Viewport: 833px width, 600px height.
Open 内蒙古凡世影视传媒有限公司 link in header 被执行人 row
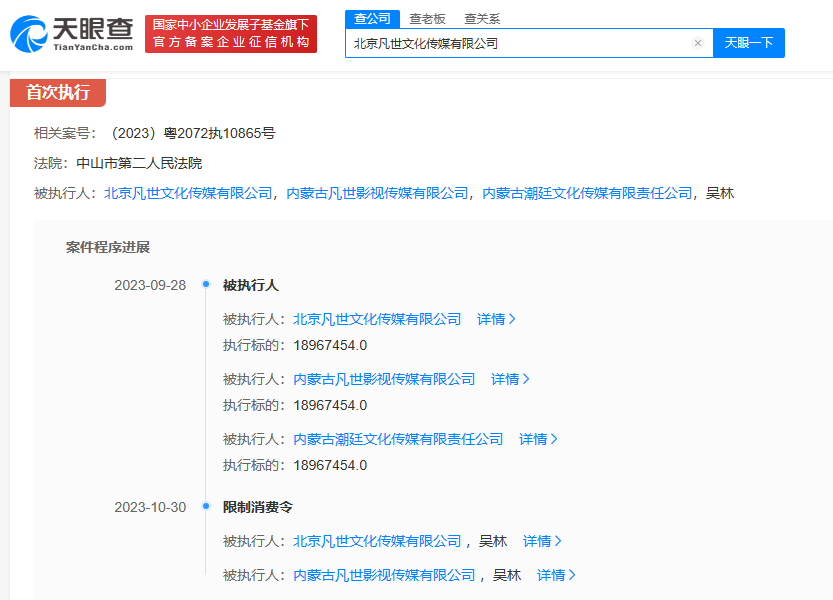coord(377,193)
